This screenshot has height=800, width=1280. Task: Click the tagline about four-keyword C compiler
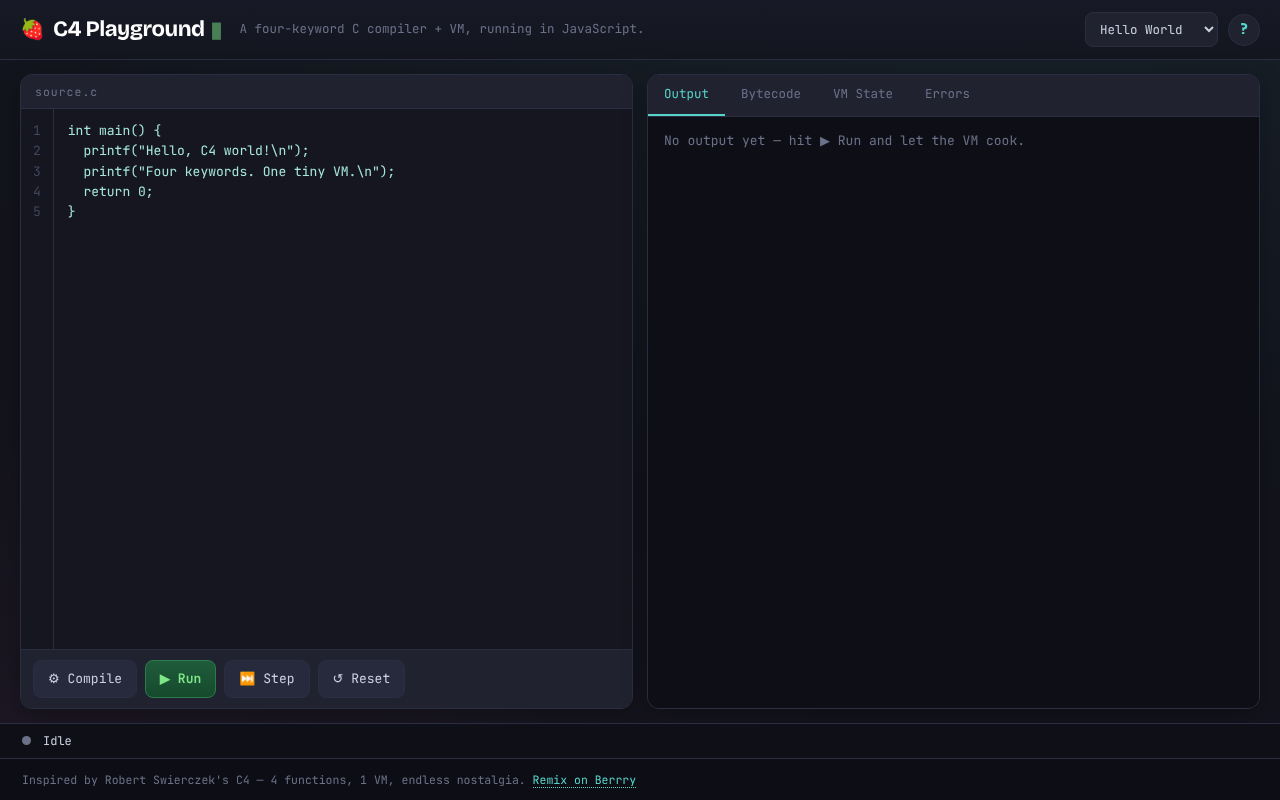[x=442, y=29]
